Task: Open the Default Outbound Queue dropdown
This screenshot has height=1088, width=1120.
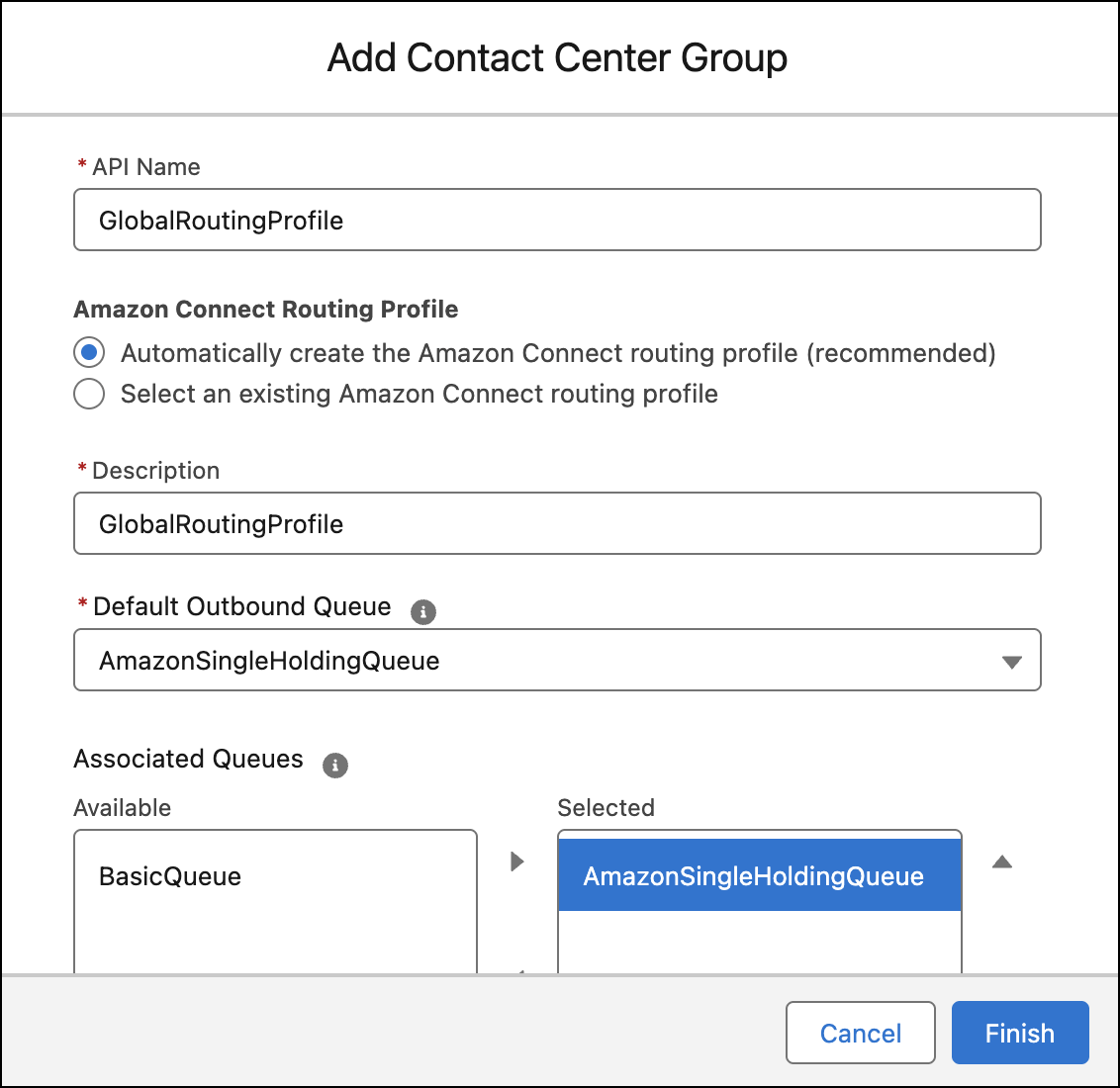Action: pos(557,660)
